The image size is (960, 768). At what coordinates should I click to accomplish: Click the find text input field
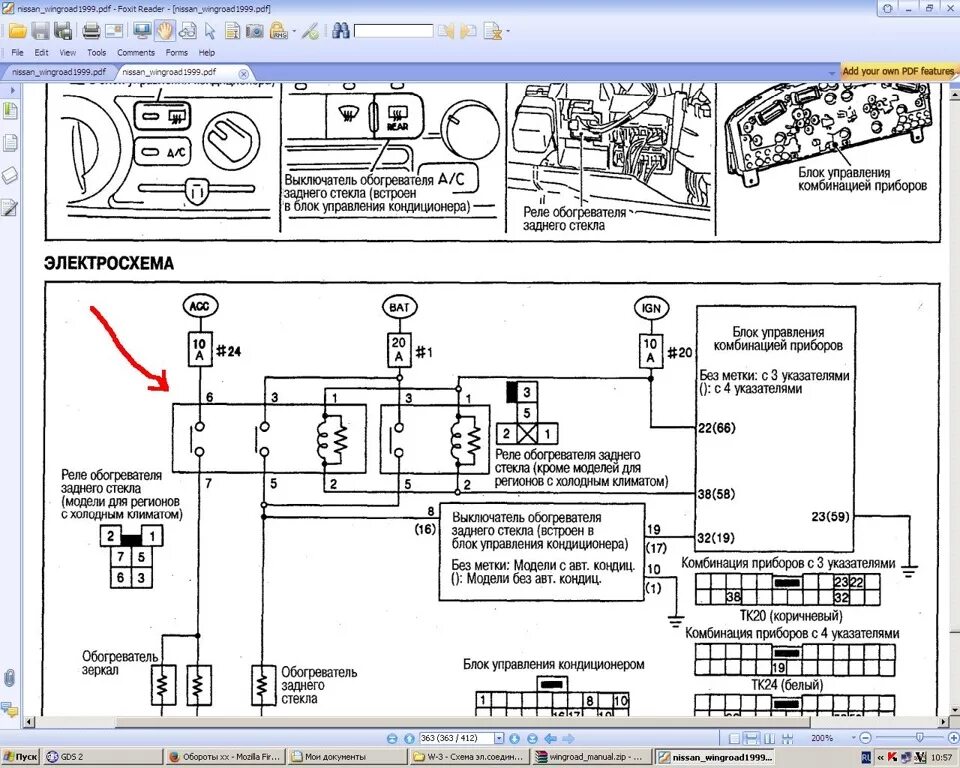click(x=393, y=31)
